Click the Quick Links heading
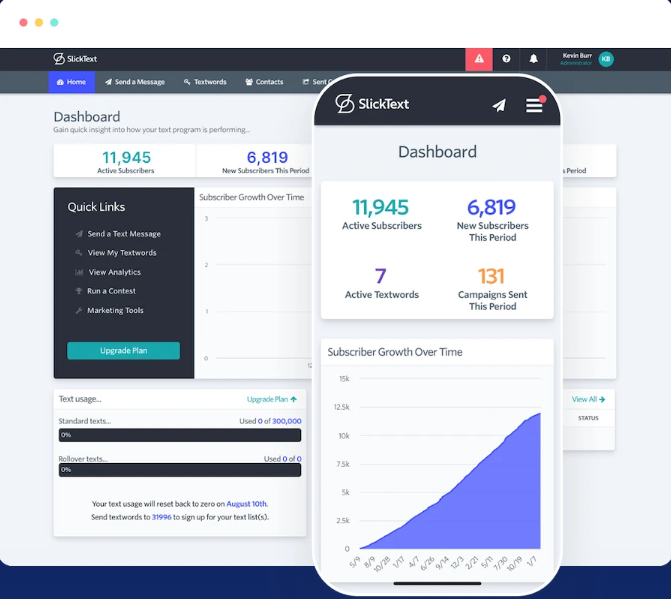The width and height of the screenshot is (671, 599). [96, 207]
